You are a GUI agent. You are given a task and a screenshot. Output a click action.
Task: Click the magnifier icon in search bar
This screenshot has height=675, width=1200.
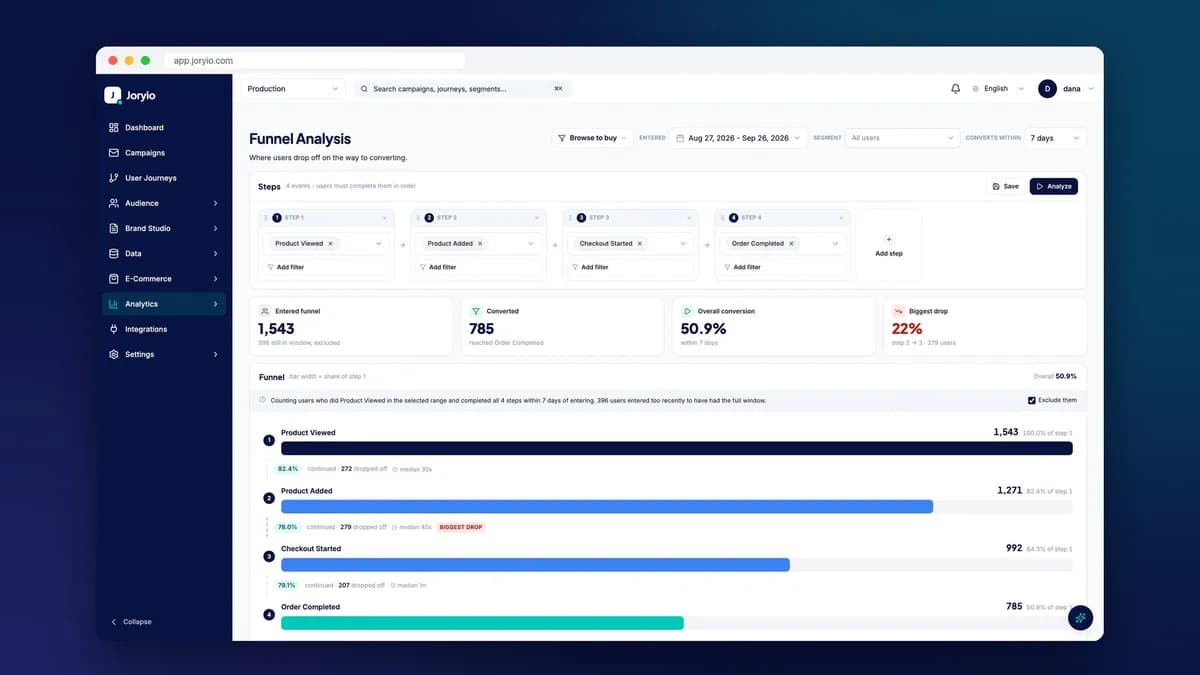coord(364,89)
